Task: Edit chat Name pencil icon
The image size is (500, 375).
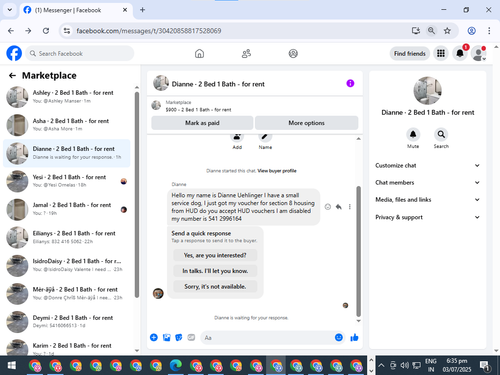Action: click(265, 136)
